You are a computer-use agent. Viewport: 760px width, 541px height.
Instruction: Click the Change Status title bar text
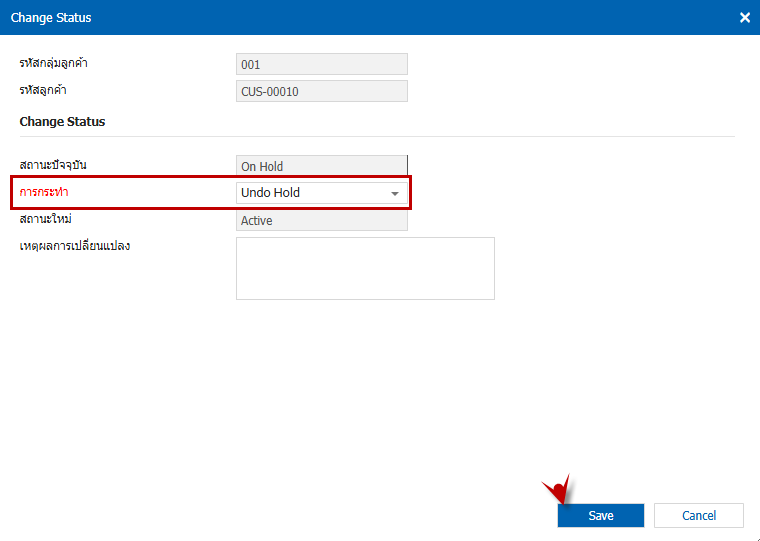51,18
